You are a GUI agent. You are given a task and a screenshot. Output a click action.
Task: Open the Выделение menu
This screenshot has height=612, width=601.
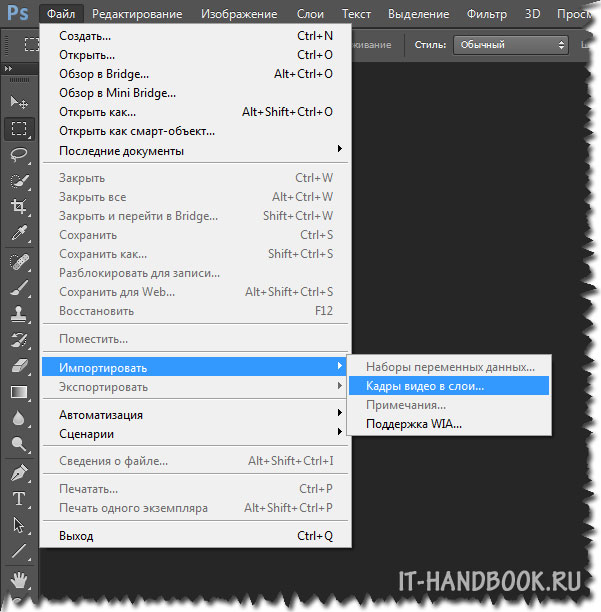tap(418, 14)
